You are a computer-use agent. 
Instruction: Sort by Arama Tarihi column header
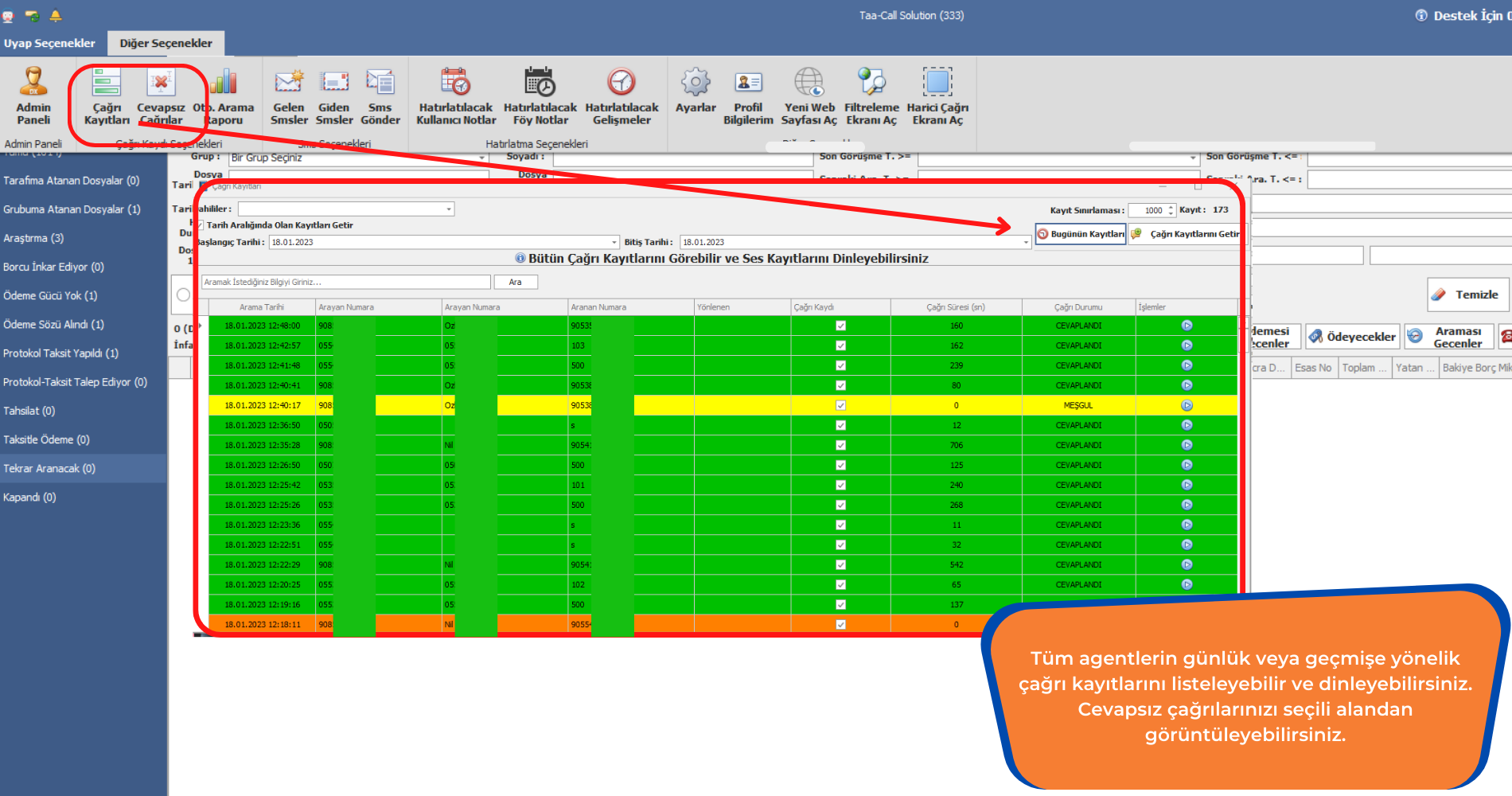(262, 307)
